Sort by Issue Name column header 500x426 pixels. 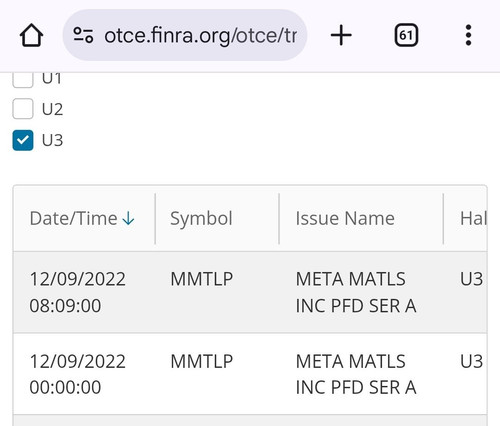coord(361,219)
